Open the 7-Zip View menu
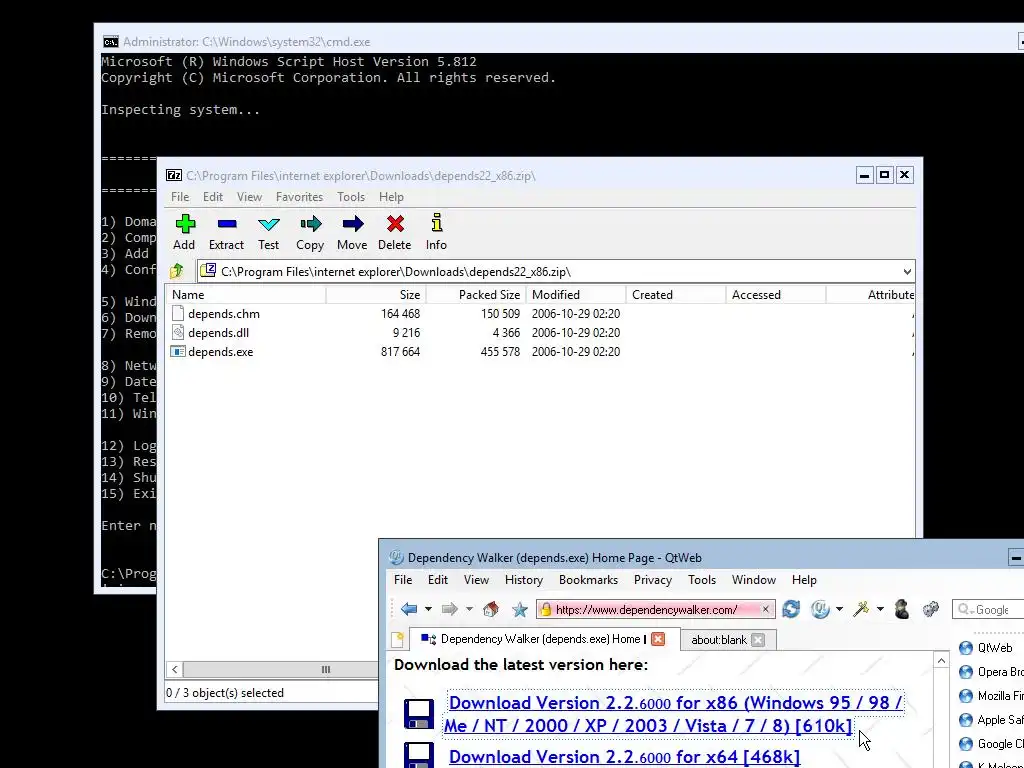This screenshot has width=1024, height=768. coord(249,197)
